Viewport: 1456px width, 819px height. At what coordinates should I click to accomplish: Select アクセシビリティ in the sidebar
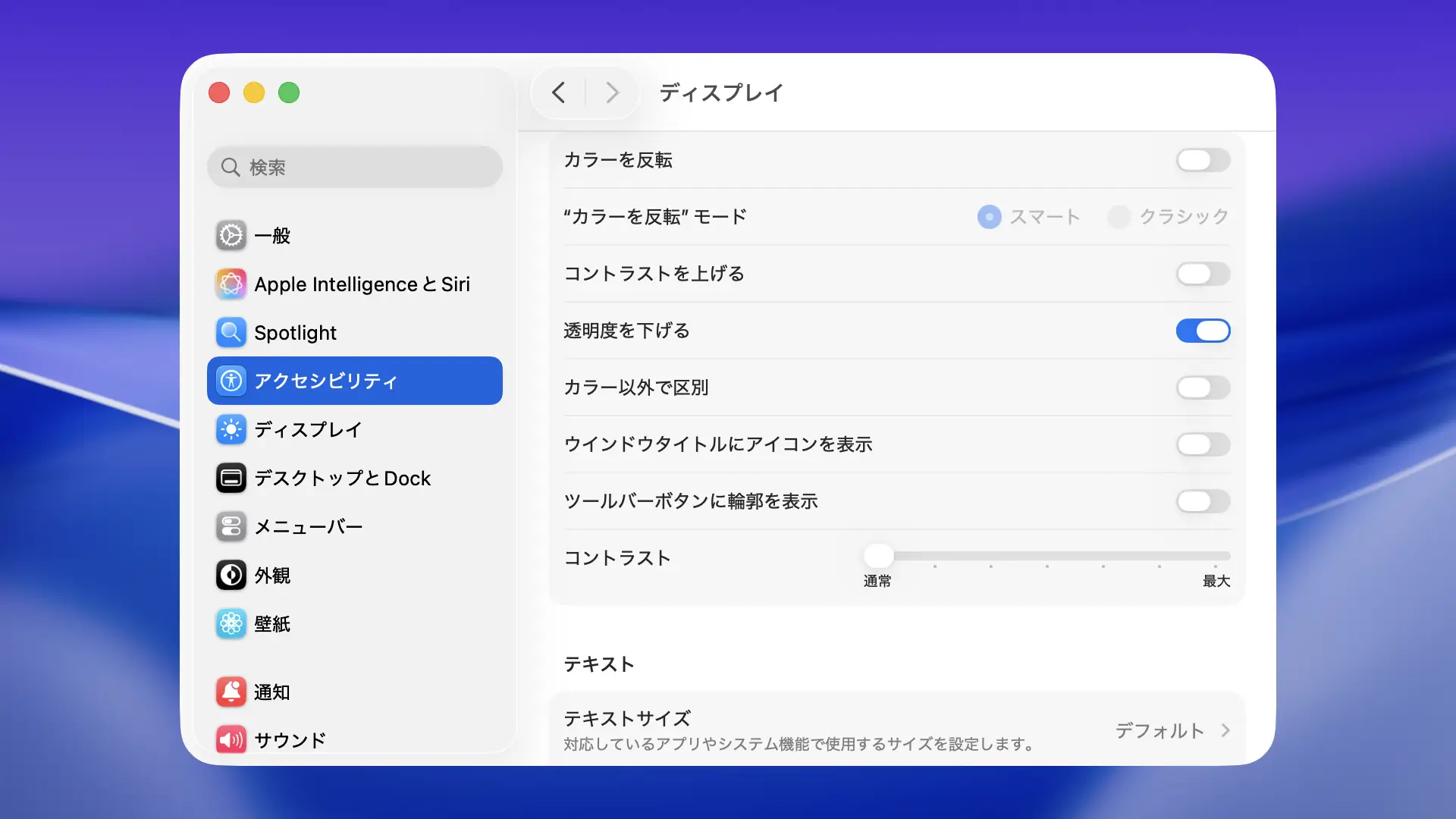[354, 381]
